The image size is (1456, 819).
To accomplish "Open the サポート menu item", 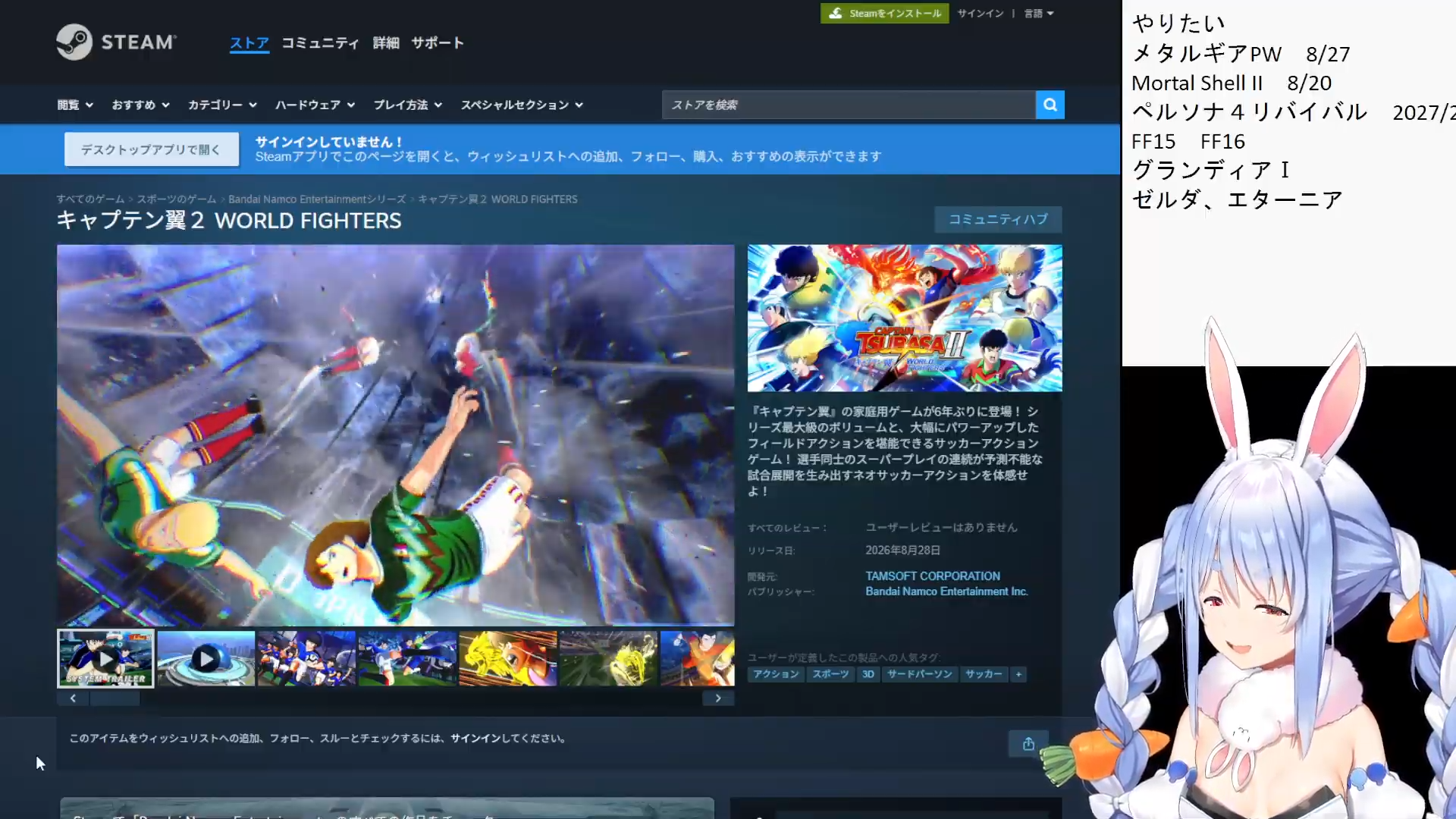I will [438, 43].
